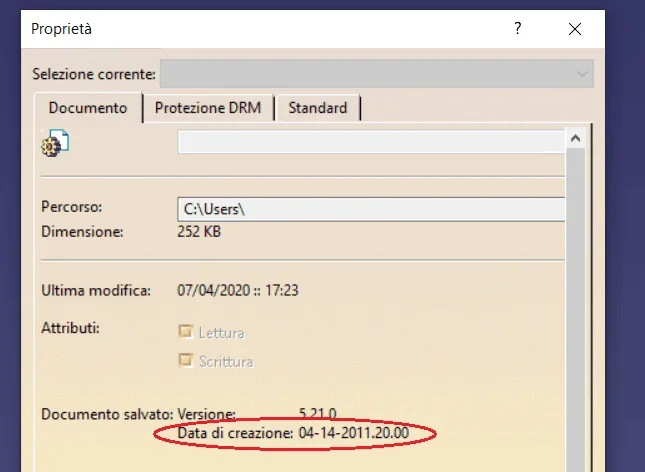
Task: Click the scrollbar up arrow
Action: coord(575,136)
